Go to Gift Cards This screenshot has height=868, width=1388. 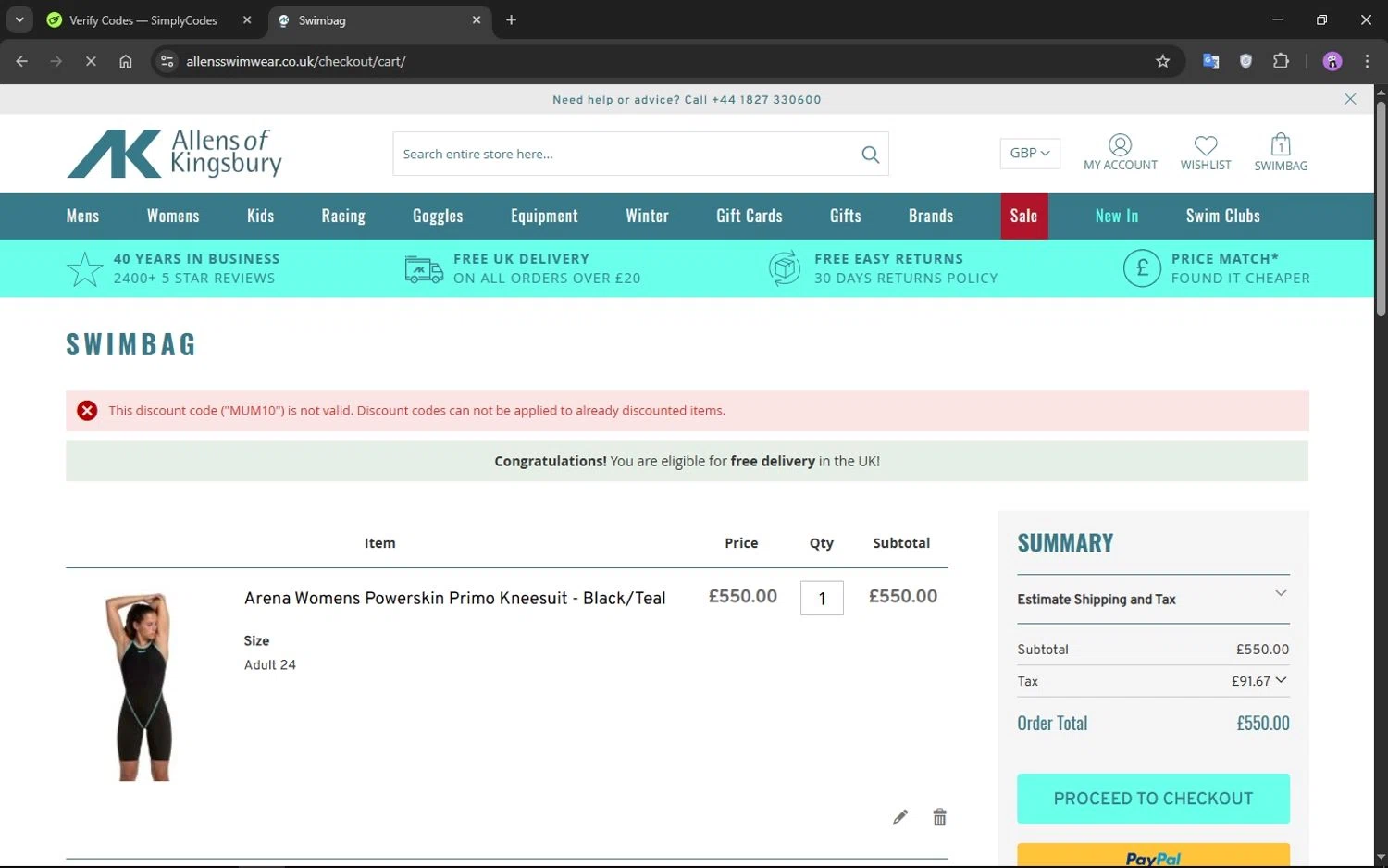click(749, 216)
